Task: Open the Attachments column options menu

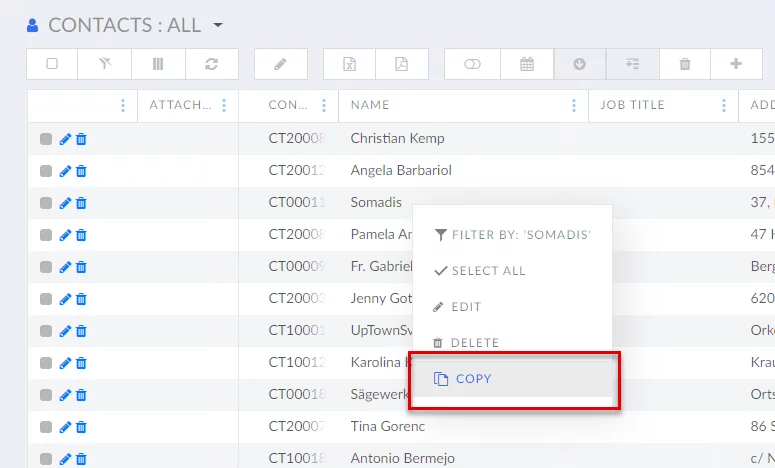Action: click(x=224, y=105)
